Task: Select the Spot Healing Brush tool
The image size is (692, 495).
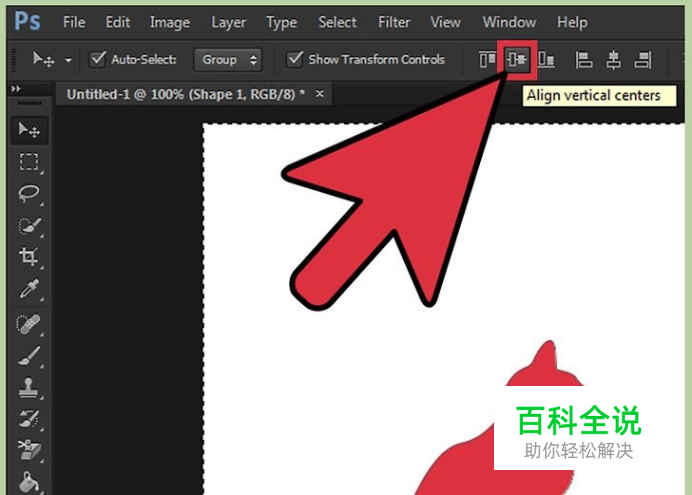Action: point(29,324)
